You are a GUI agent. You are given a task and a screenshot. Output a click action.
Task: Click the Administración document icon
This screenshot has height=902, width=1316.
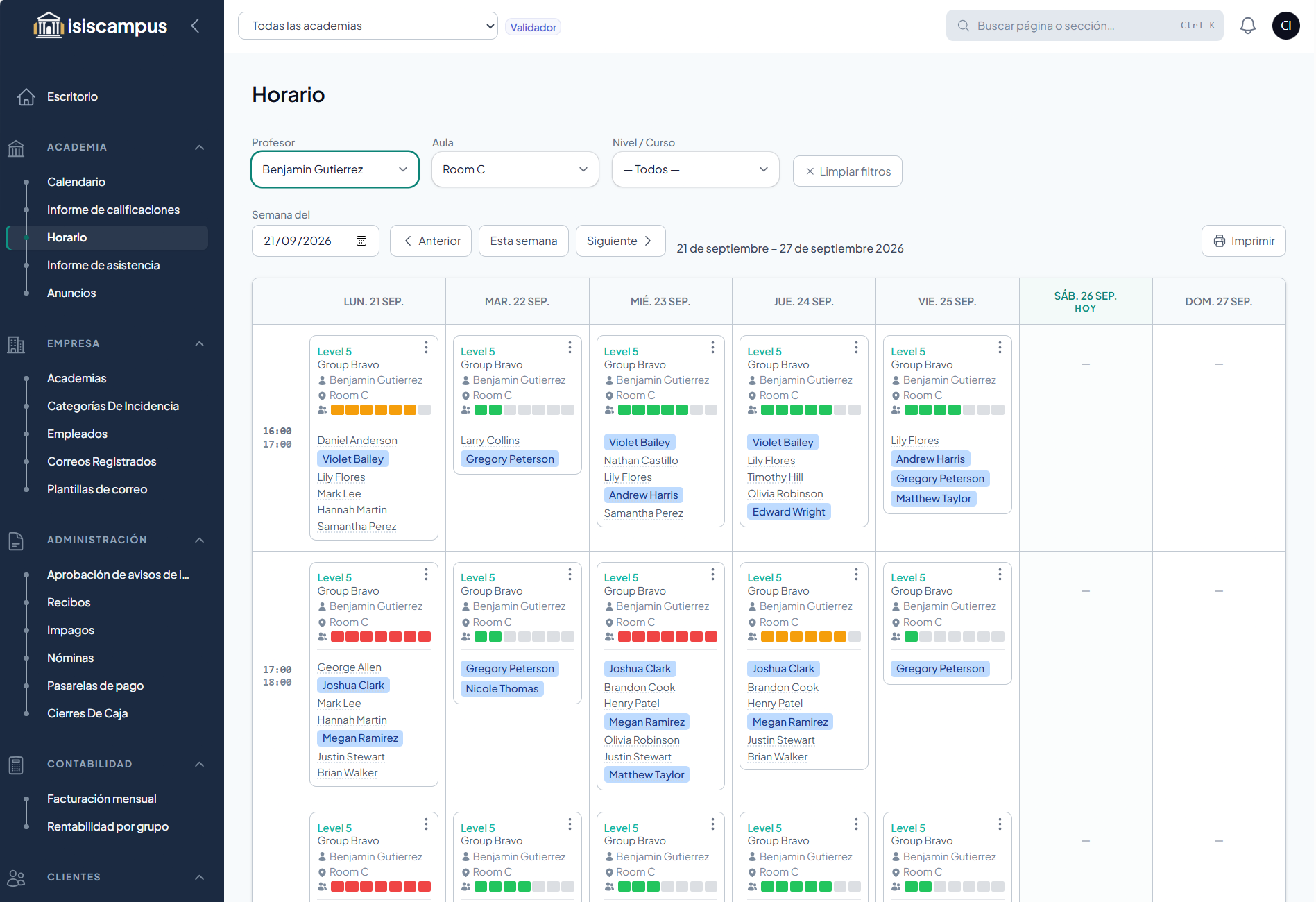(x=16, y=541)
